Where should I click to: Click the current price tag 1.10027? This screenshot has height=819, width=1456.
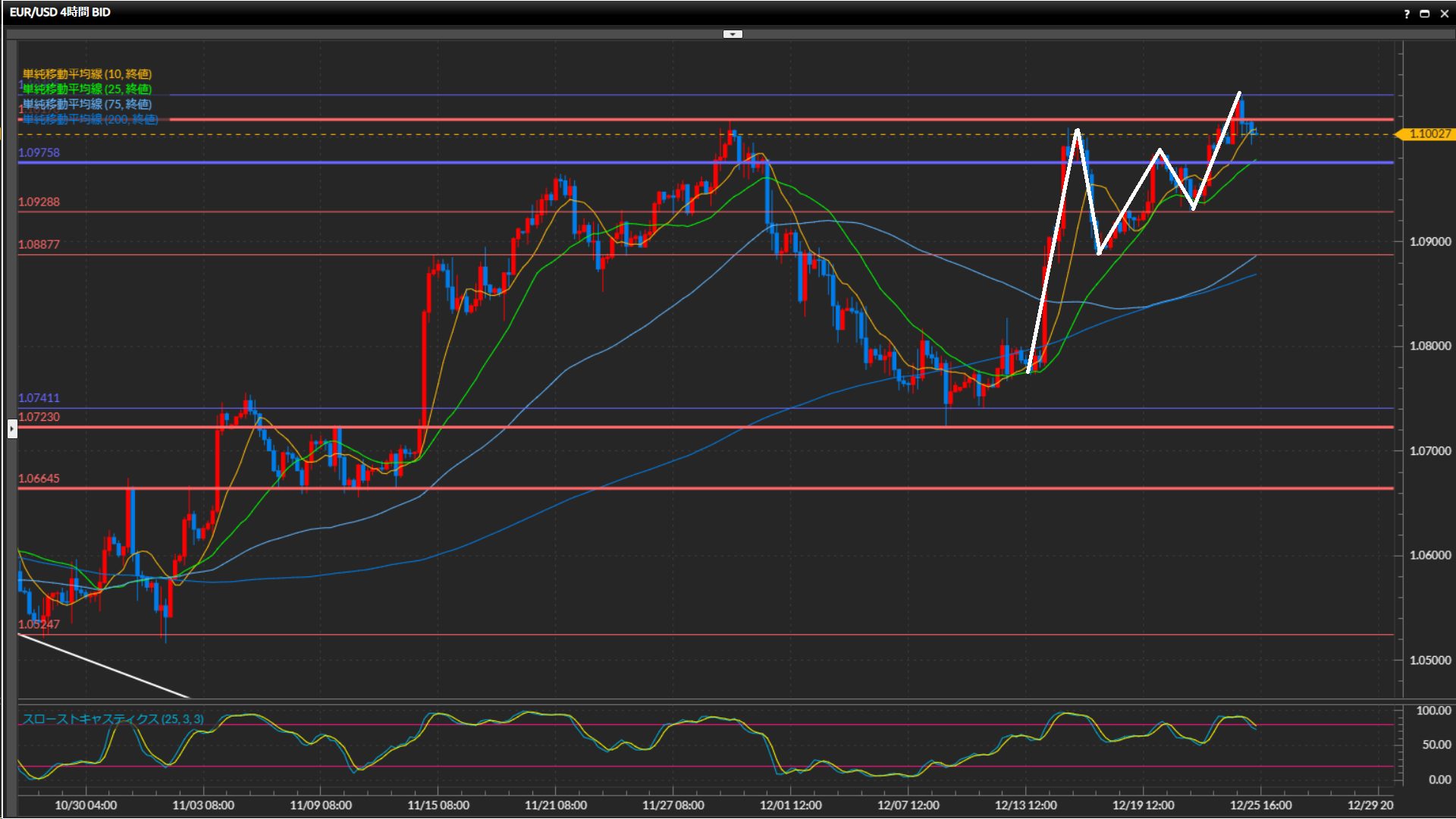[1429, 134]
